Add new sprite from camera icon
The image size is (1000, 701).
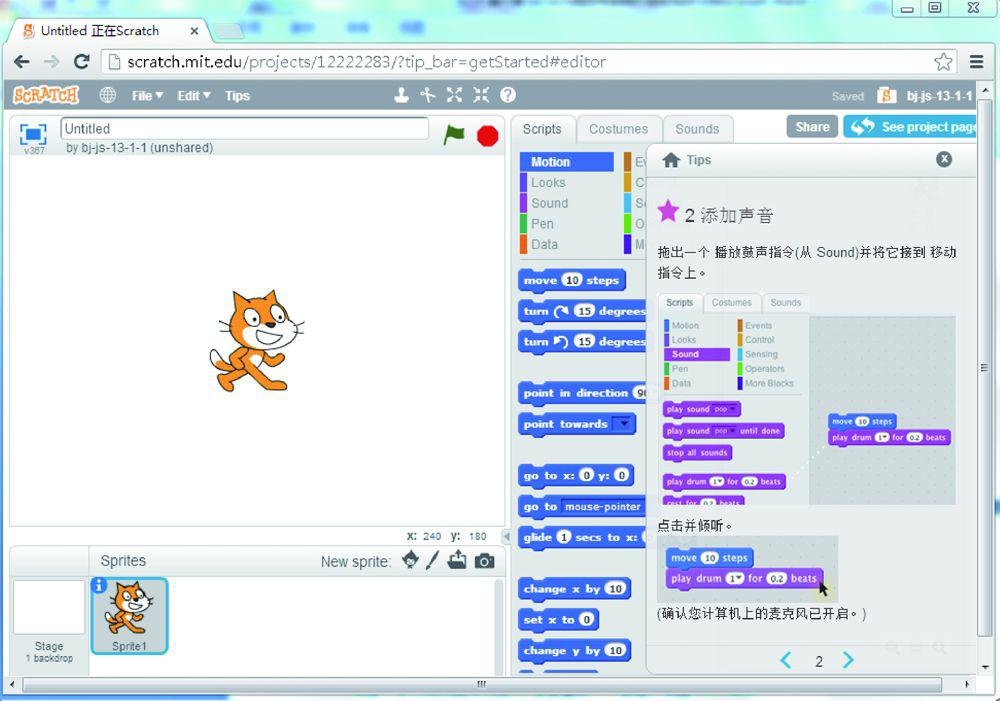485,561
